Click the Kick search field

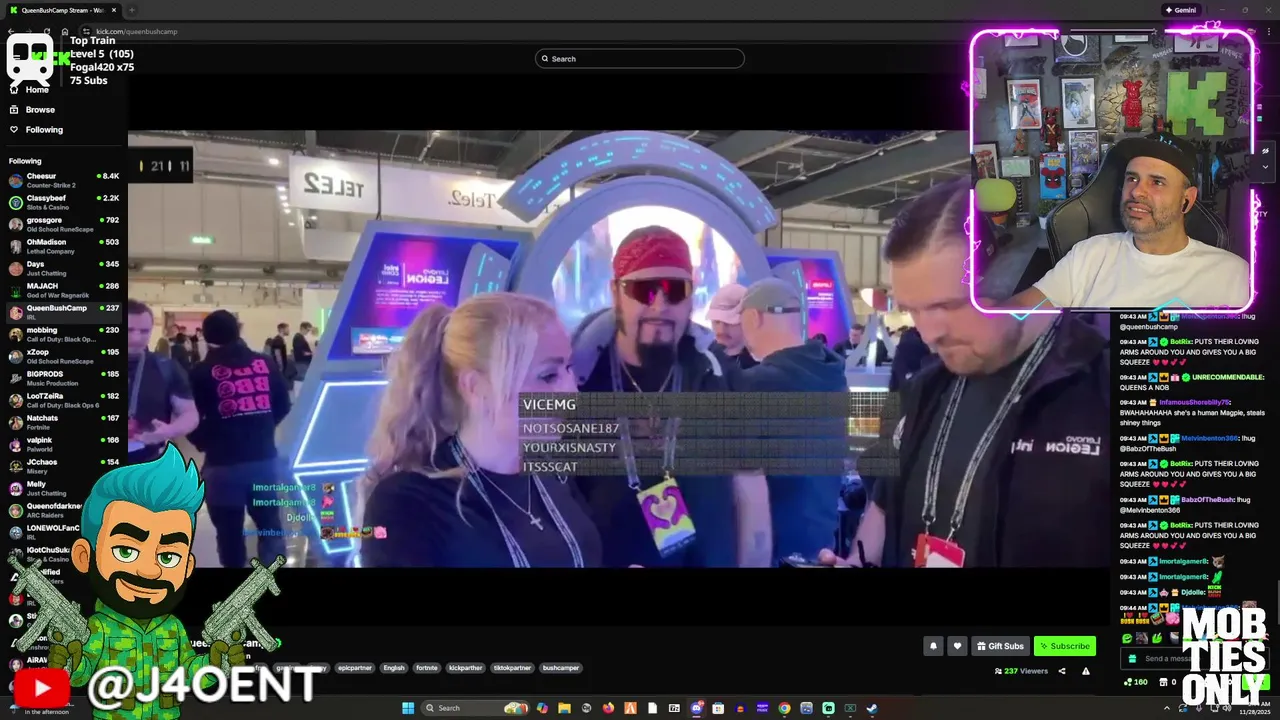(640, 59)
